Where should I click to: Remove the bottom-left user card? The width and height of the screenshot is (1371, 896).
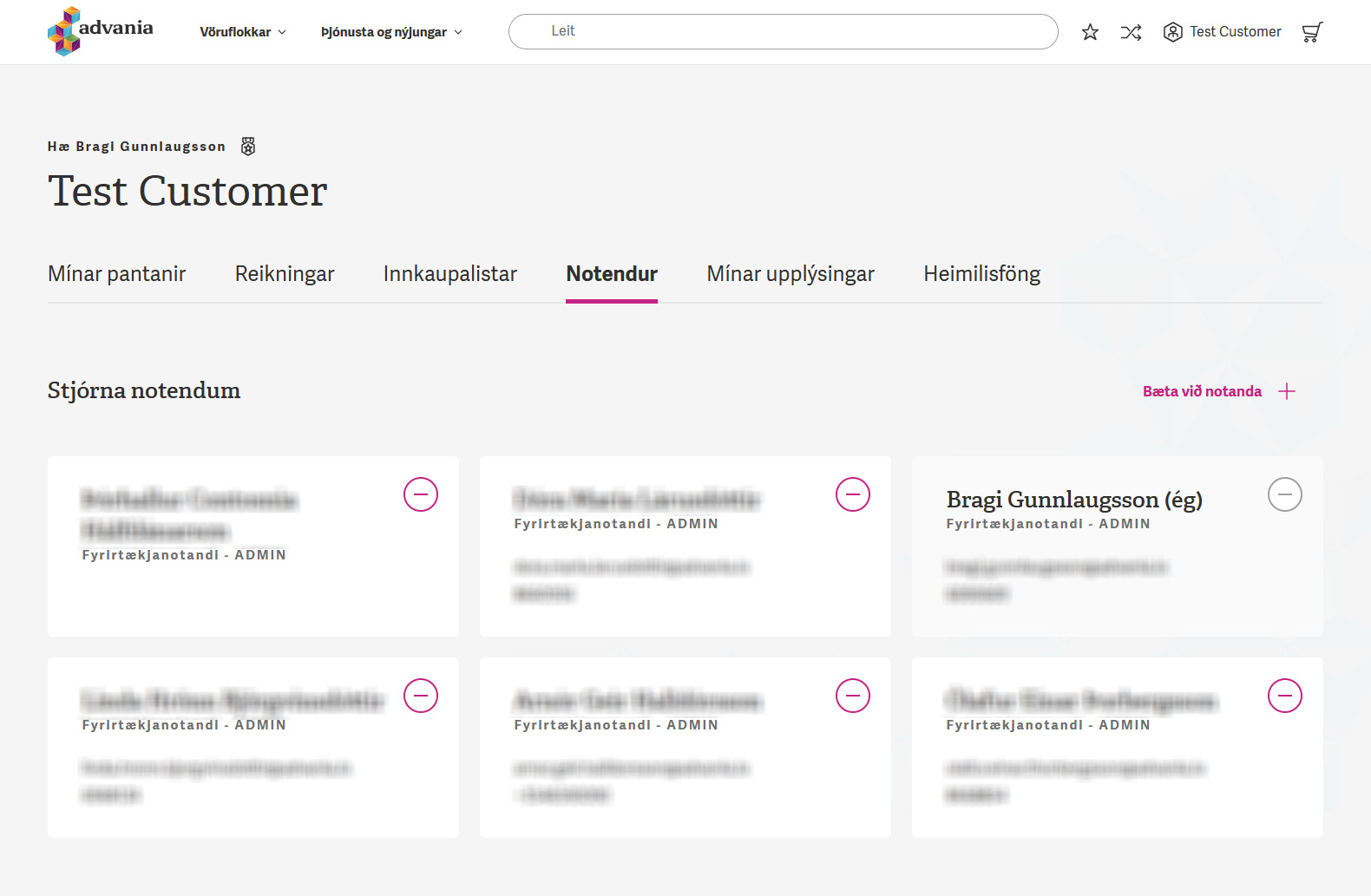pyautogui.click(x=421, y=696)
